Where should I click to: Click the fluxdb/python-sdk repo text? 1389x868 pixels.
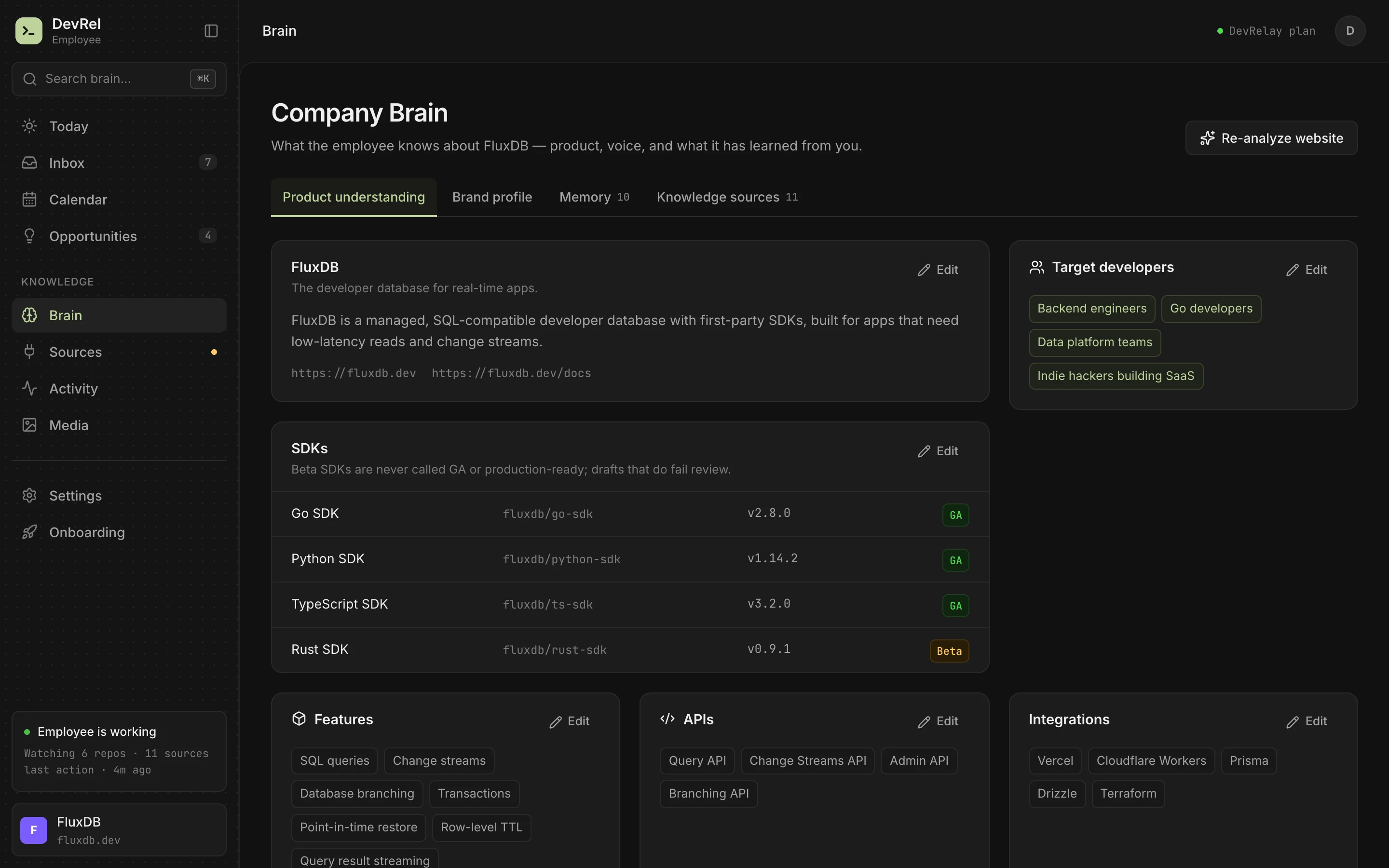pos(561,559)
